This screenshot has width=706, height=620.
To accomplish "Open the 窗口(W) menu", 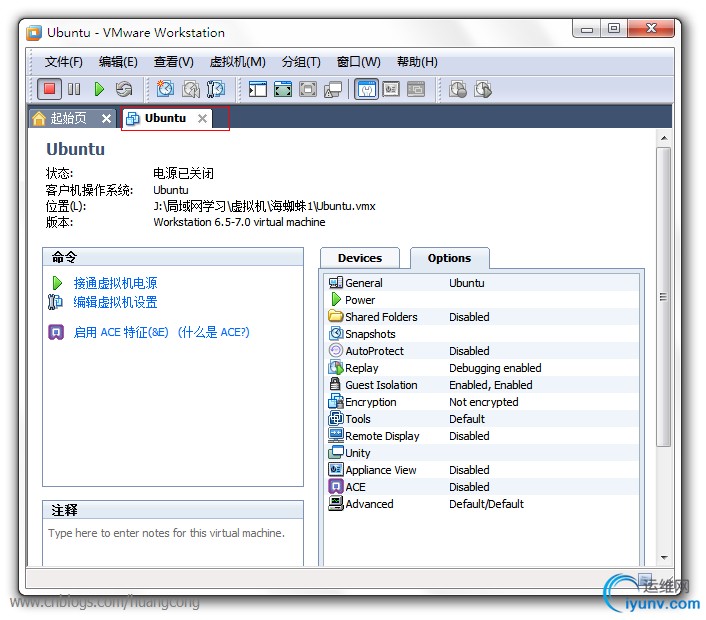I will pyautogui.click(x=358, y=62).
